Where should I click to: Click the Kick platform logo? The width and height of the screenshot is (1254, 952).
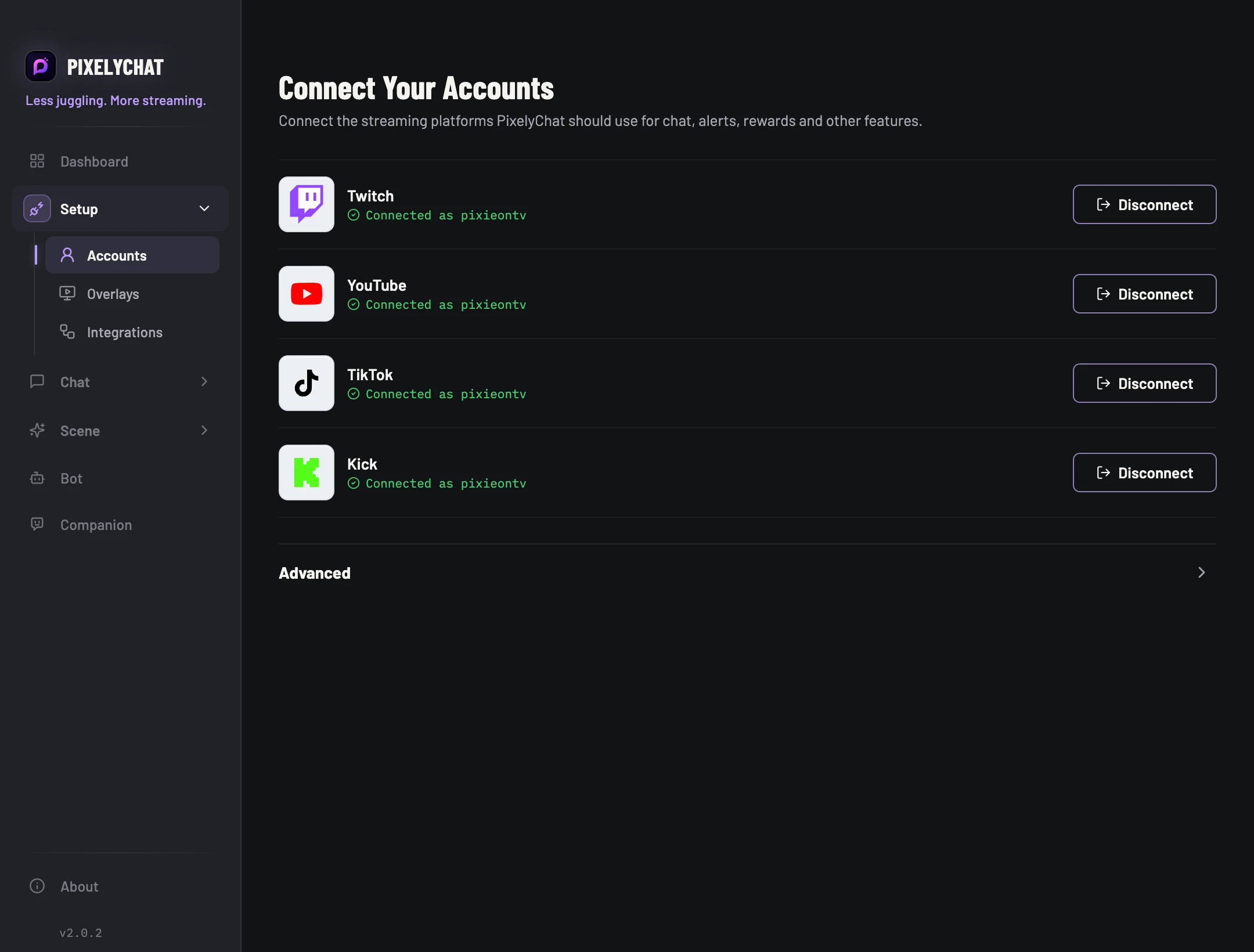[x=307, y=473]
